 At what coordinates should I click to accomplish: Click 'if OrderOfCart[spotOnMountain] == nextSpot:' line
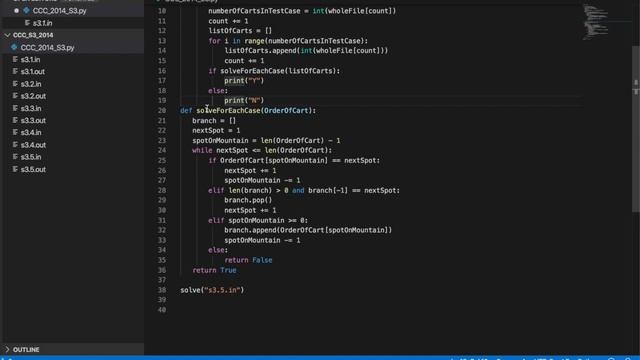click(294, 161)
